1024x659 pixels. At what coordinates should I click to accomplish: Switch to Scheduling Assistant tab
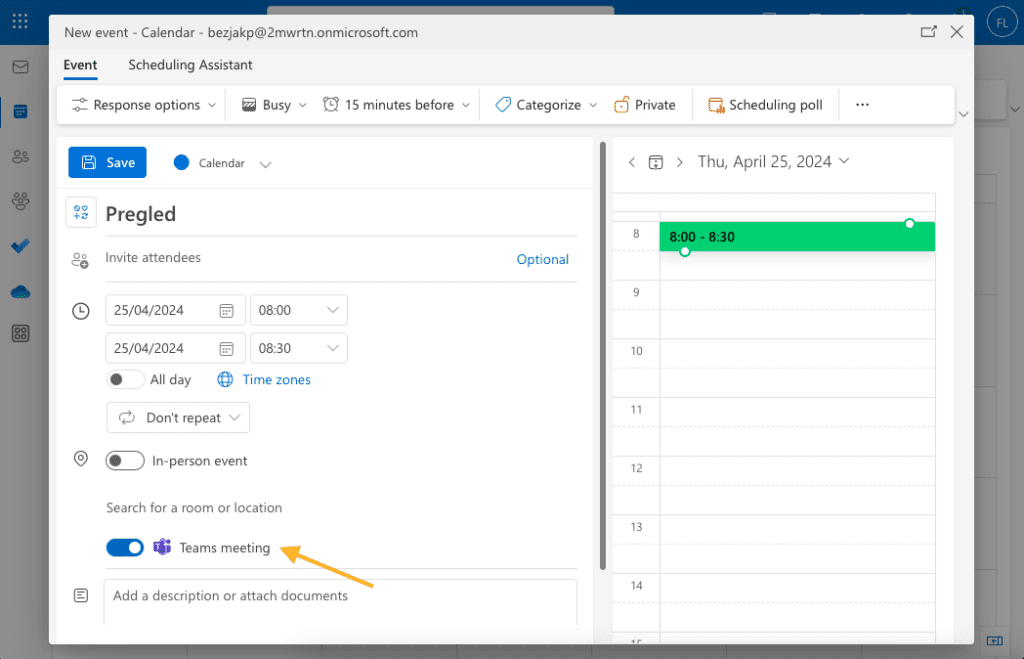(x=190, y=65)
